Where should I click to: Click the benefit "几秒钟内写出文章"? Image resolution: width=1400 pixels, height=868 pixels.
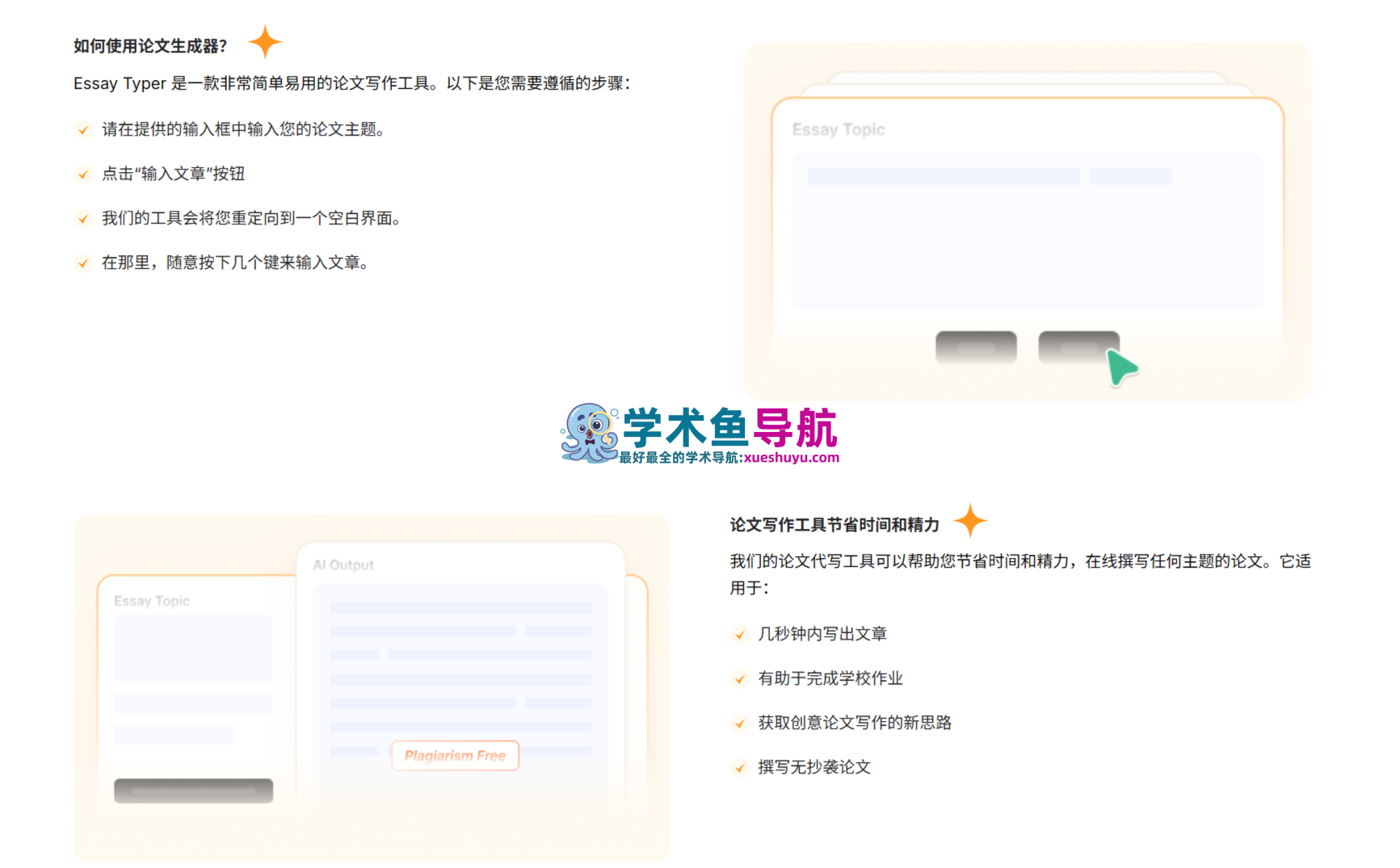(x=822, y=634)
